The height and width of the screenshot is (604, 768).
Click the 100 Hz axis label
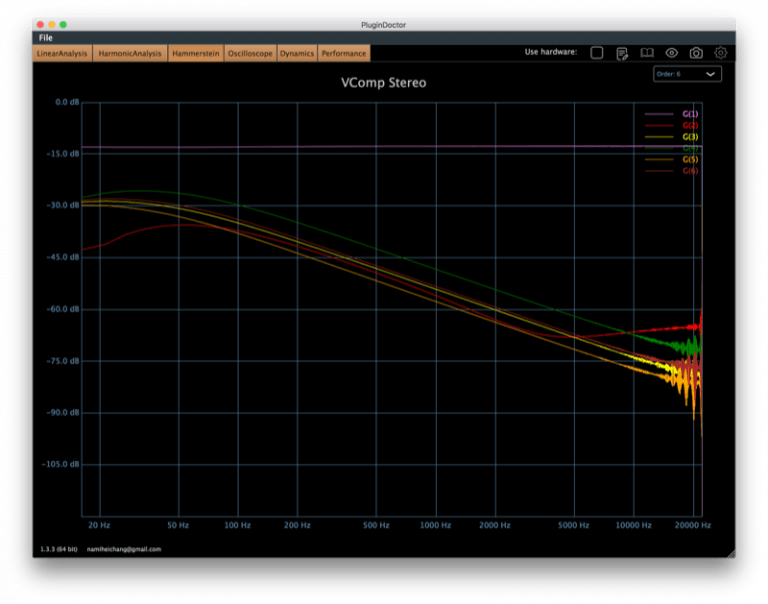[x=238, y=525]
